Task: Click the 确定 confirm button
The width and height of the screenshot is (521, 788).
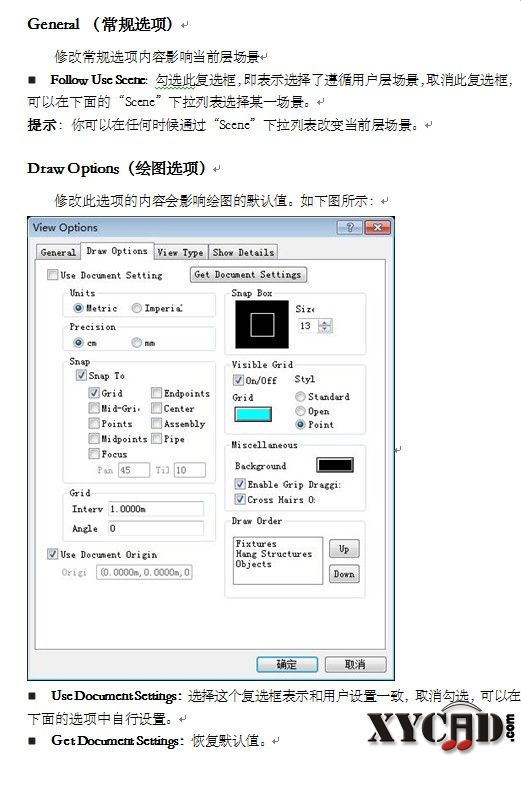Action: tap(287, 664)
